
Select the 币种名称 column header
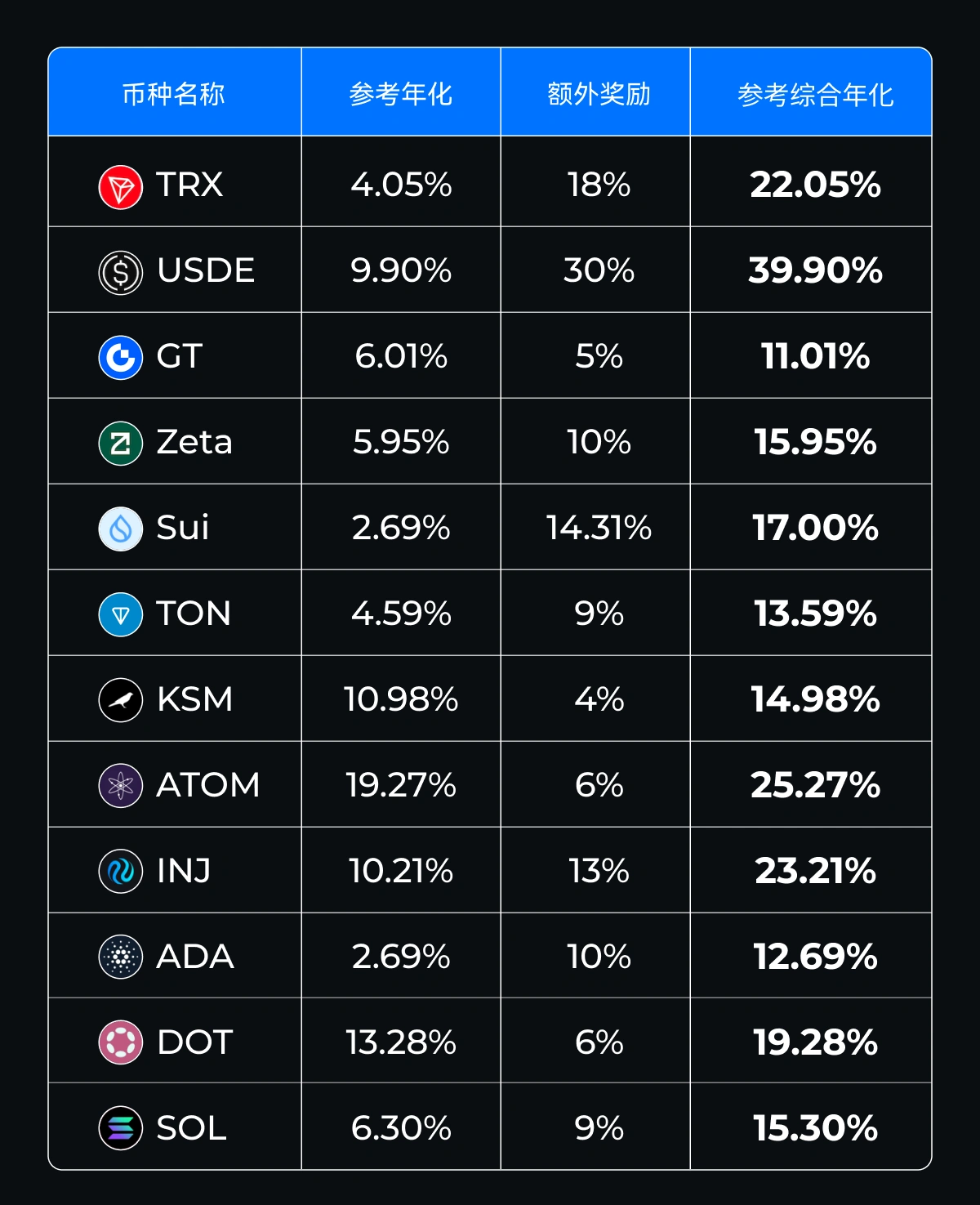point(173,94)
